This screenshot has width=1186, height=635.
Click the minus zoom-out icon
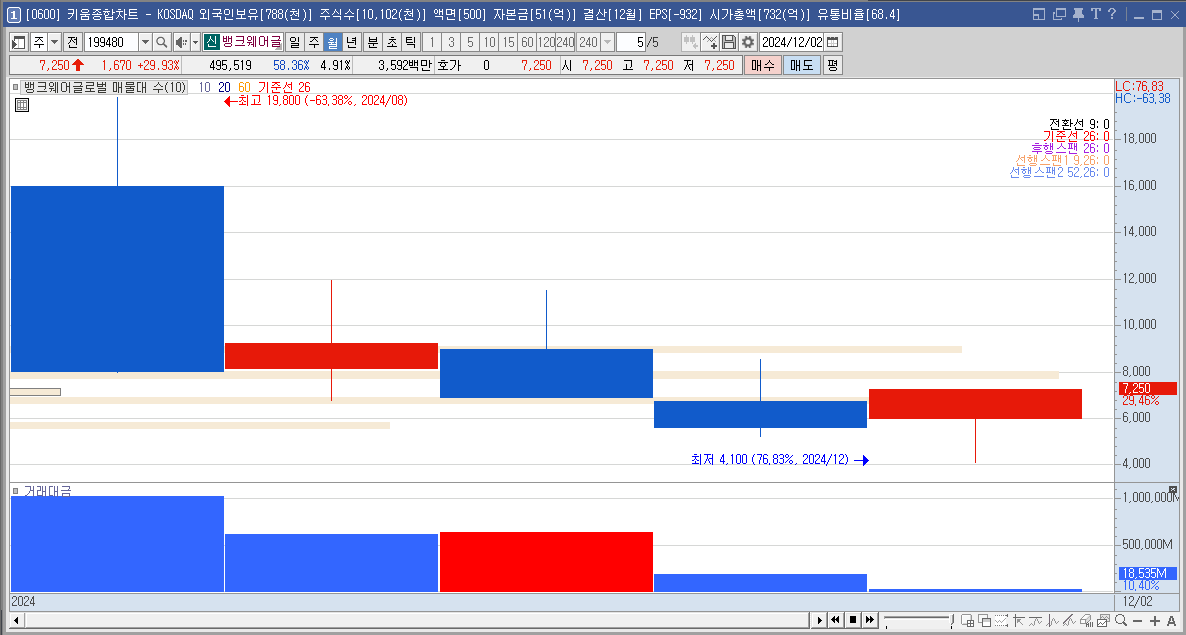tap(1138, 621)
